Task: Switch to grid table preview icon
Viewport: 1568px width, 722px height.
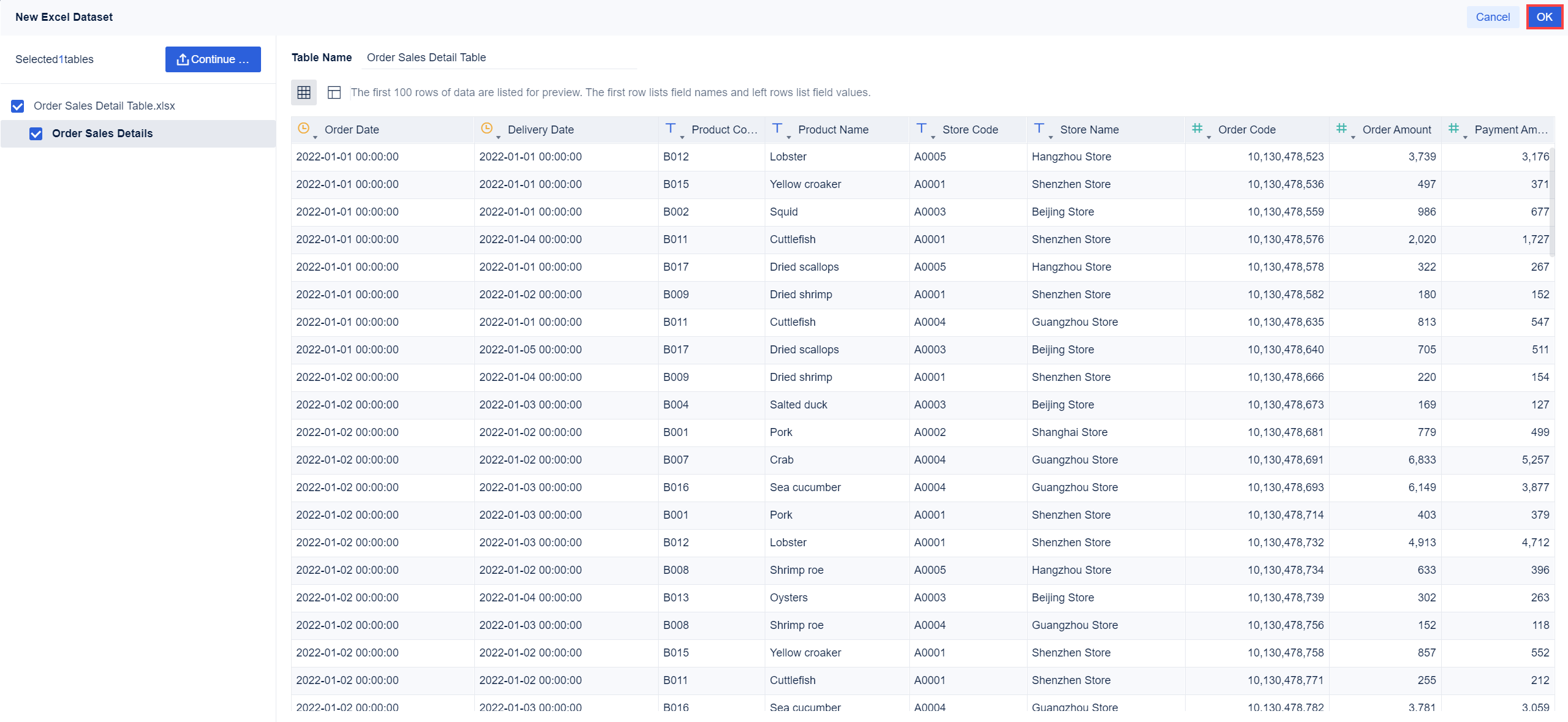Action: (x=303, y=92)
